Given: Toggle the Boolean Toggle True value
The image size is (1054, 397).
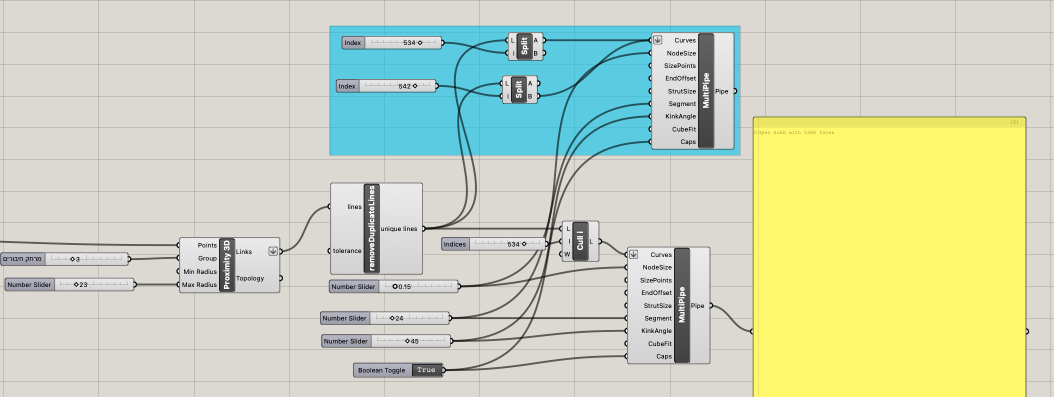Looking at the screenshot, I should pos(426,370).
